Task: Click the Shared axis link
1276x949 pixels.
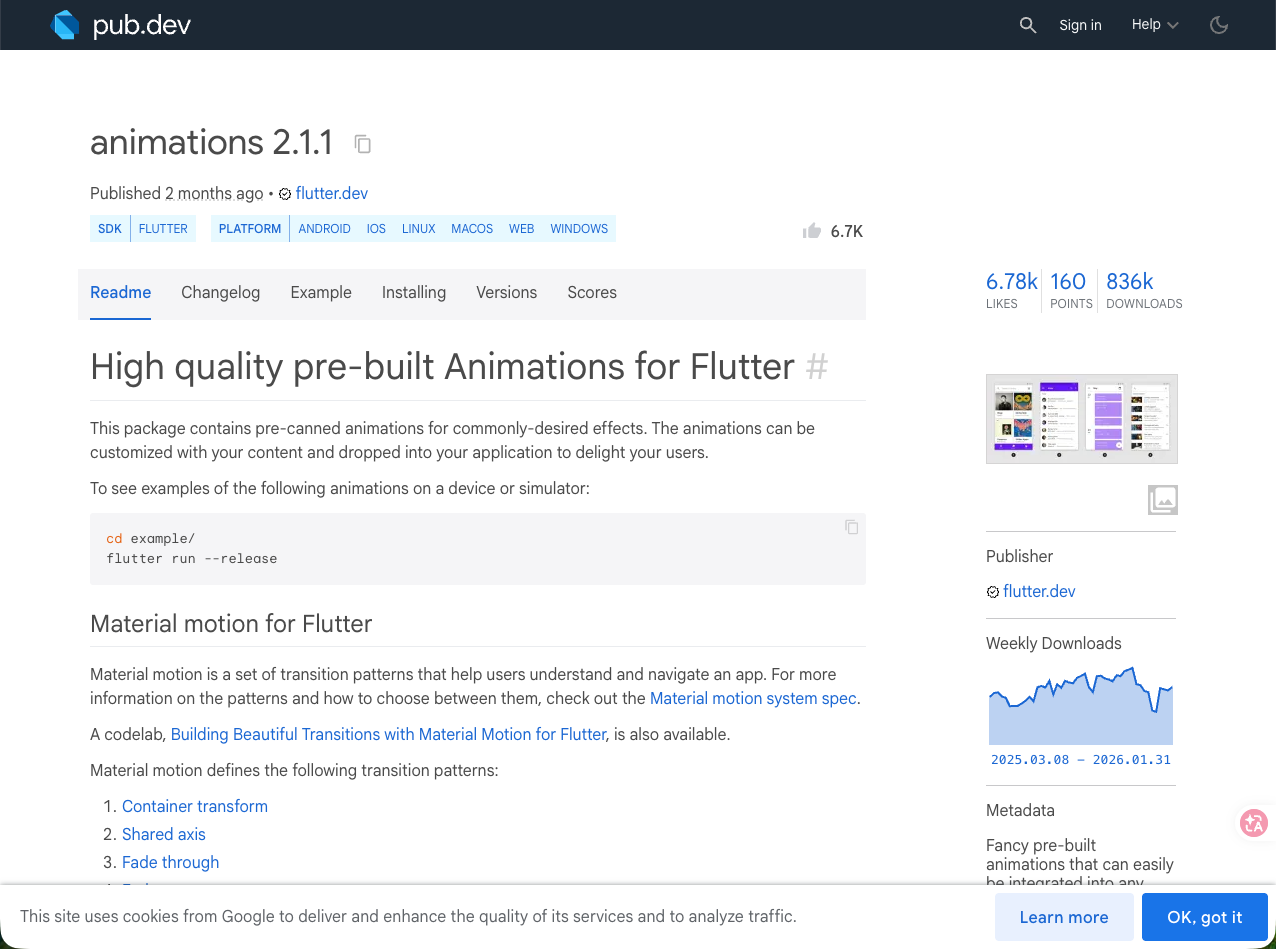Action: pyautogui.click(x=164, y=834)
